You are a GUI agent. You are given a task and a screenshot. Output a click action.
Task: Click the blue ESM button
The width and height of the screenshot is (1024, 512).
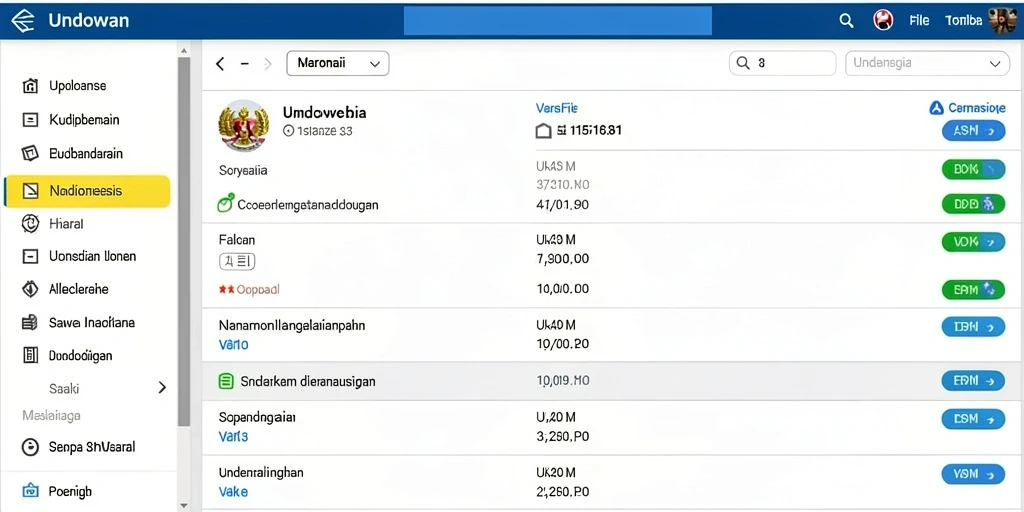[x=973, y=419]
